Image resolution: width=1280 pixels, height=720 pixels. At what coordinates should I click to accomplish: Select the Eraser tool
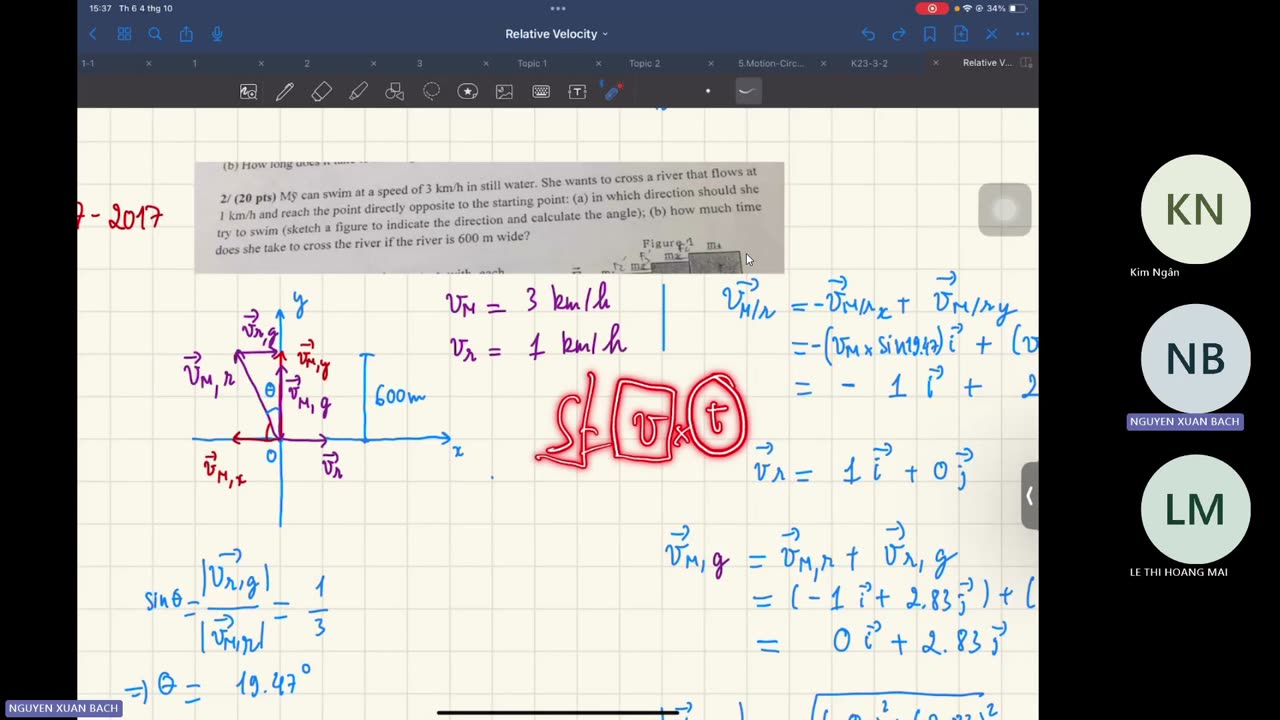(x=321, y=92)
